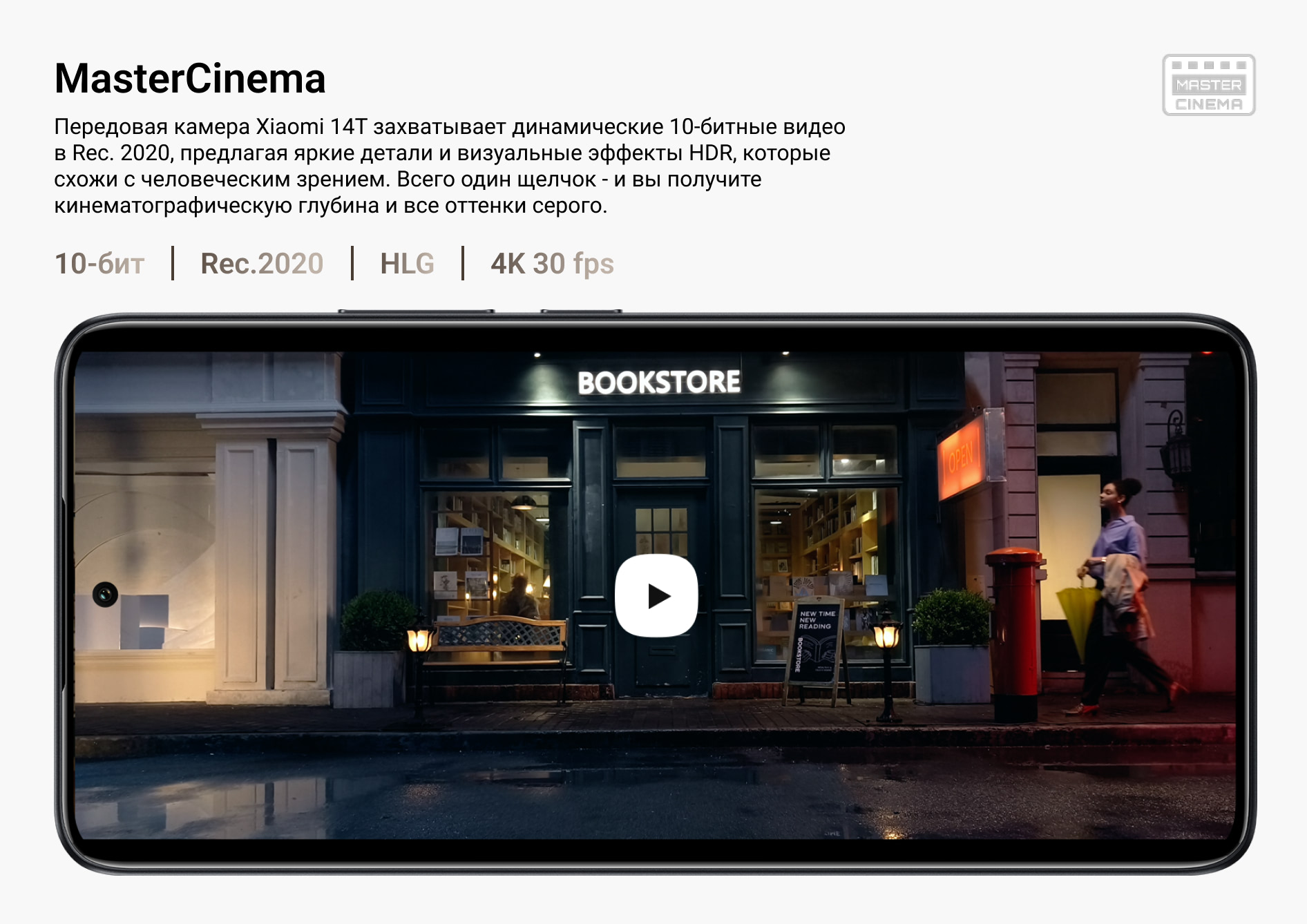The width and height of the screenshot is (1307, 924).
Task: Click the Master Cinema logo badge
Action: 1208,85
